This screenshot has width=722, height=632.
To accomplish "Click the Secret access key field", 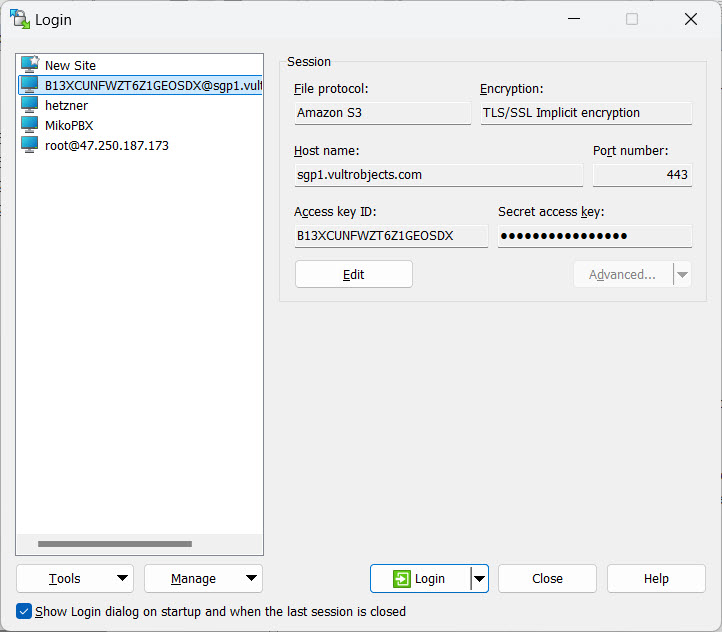I will pyautogui.click(x=594, y=236).
